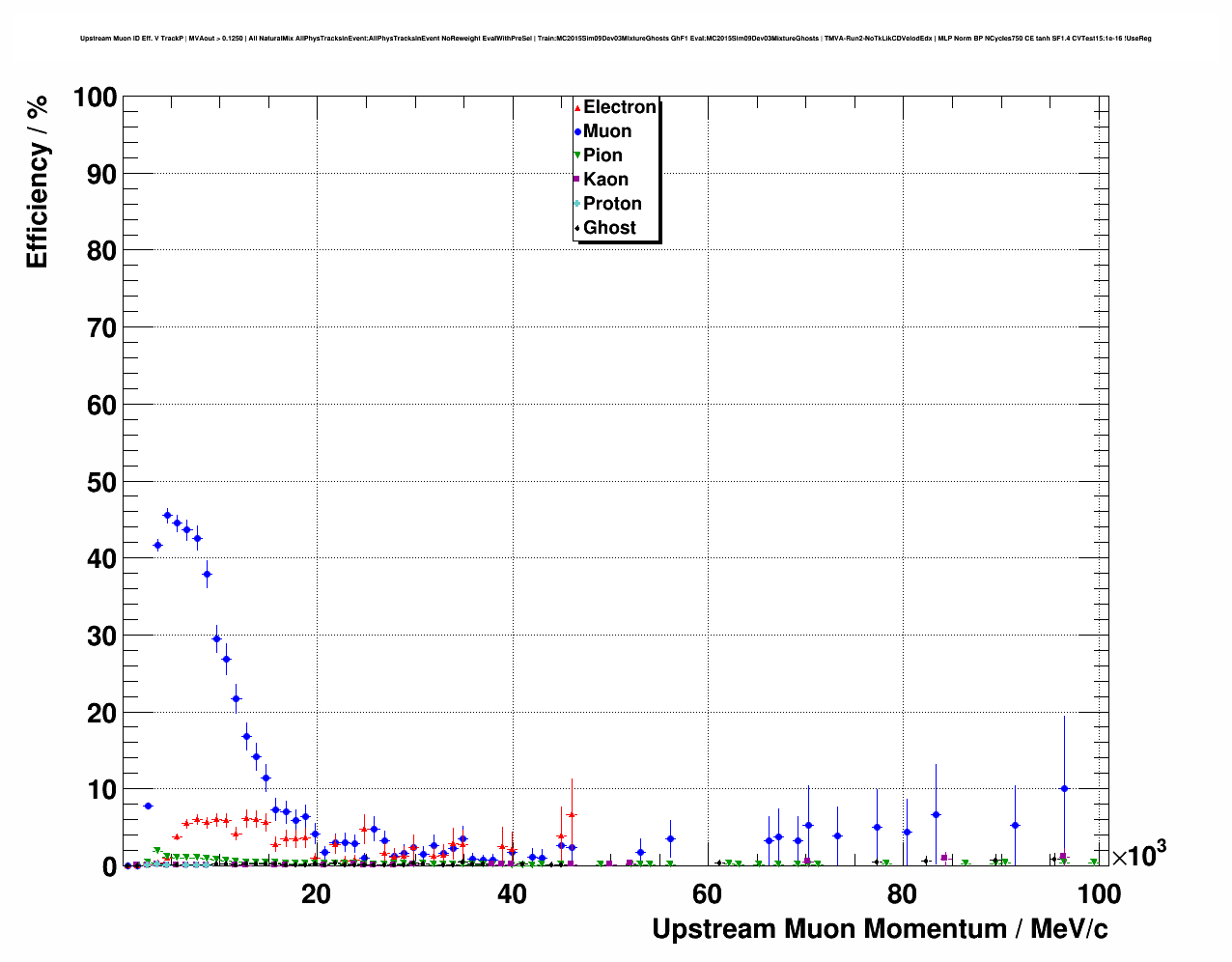Click the plot title text at the top

[x=615, y=39]
